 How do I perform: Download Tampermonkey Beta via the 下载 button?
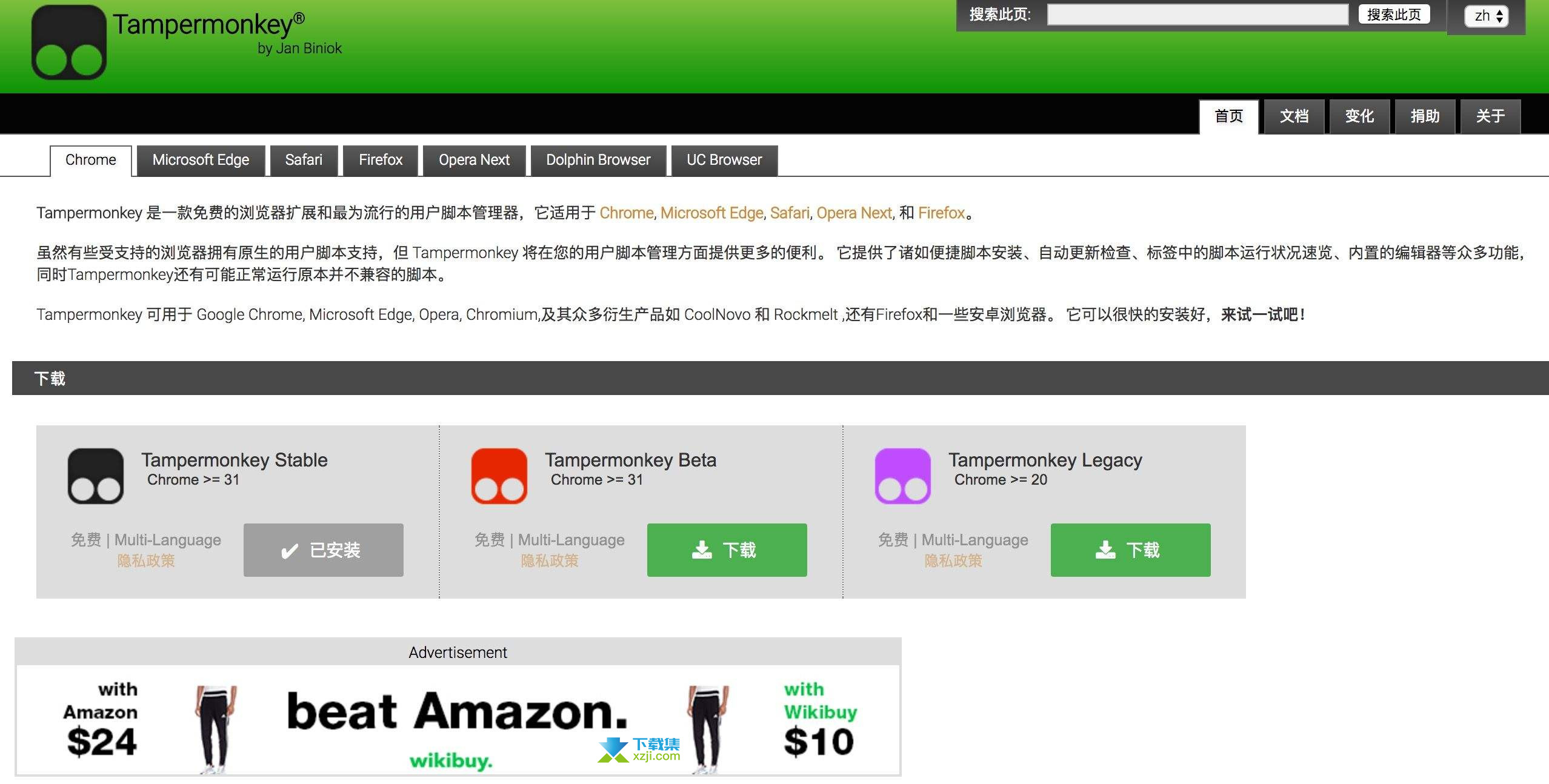click(x=727, y=550)
